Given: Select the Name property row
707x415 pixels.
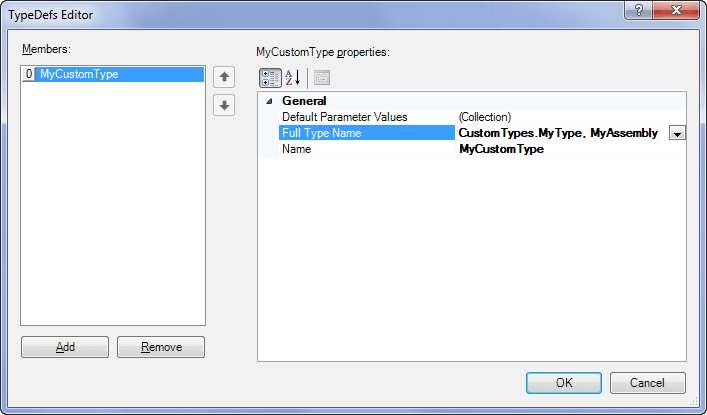Looking at the screenshot, I should coord(367,149).
